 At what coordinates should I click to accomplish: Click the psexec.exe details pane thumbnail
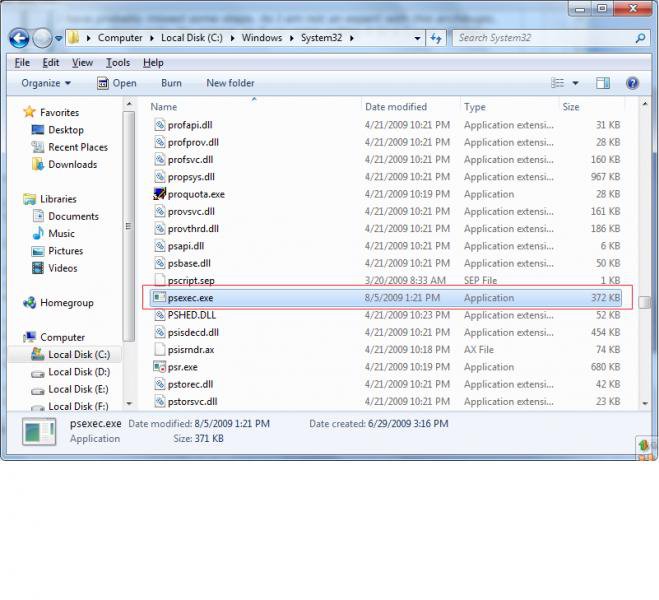(x=39, y=432)
